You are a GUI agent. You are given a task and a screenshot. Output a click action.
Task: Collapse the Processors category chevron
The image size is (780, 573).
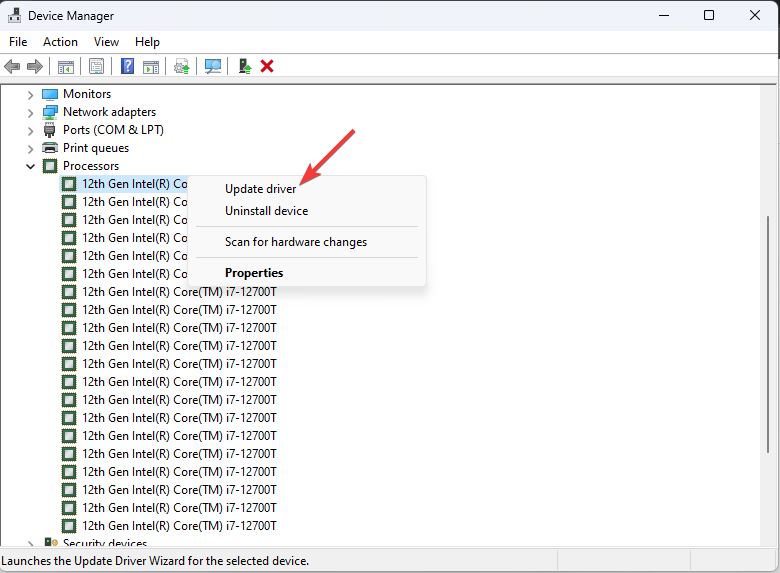pos(30,166)
